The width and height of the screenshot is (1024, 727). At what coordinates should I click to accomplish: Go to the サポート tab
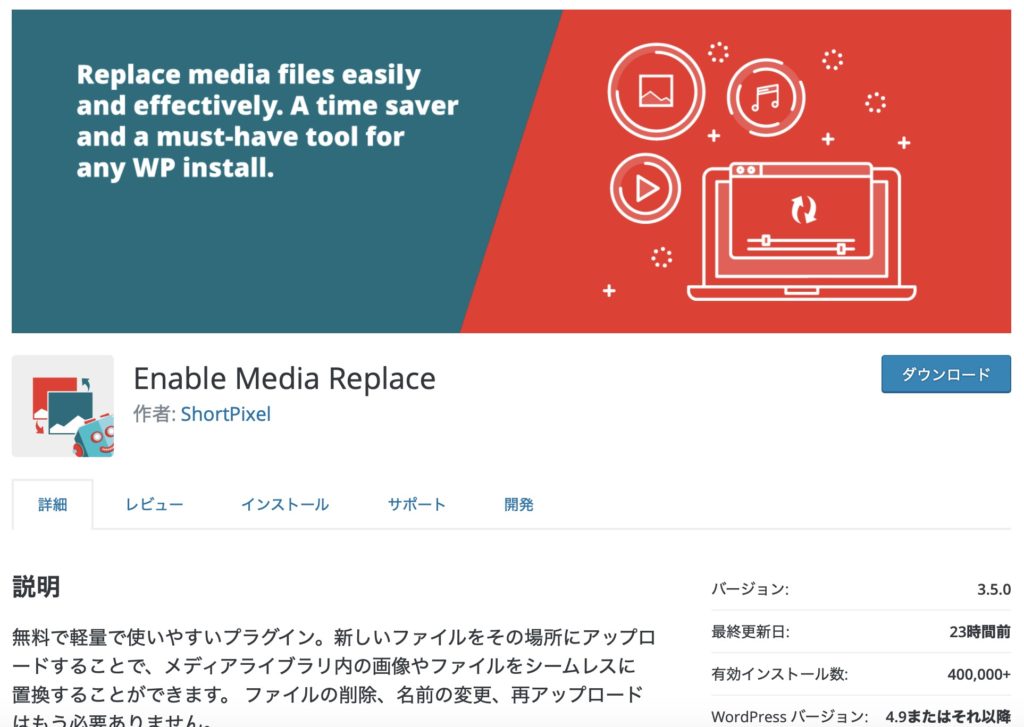[416, 505]
